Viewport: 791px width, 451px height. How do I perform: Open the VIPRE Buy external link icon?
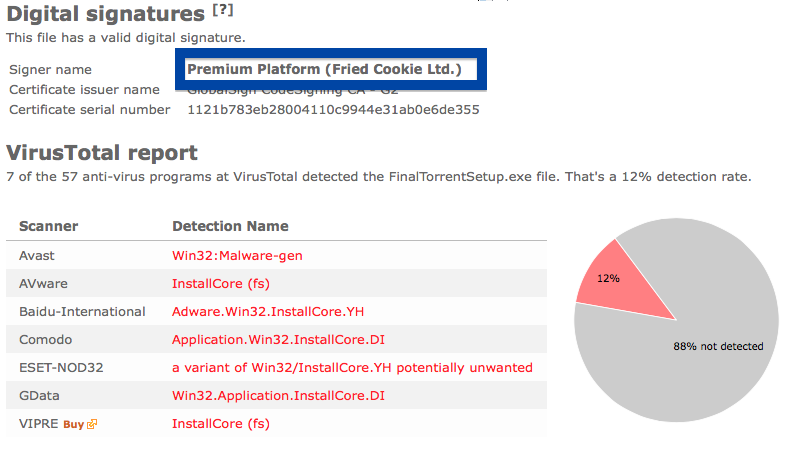point(92,424)
